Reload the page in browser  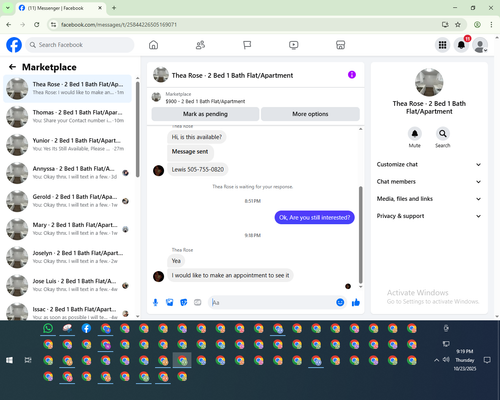37,25
